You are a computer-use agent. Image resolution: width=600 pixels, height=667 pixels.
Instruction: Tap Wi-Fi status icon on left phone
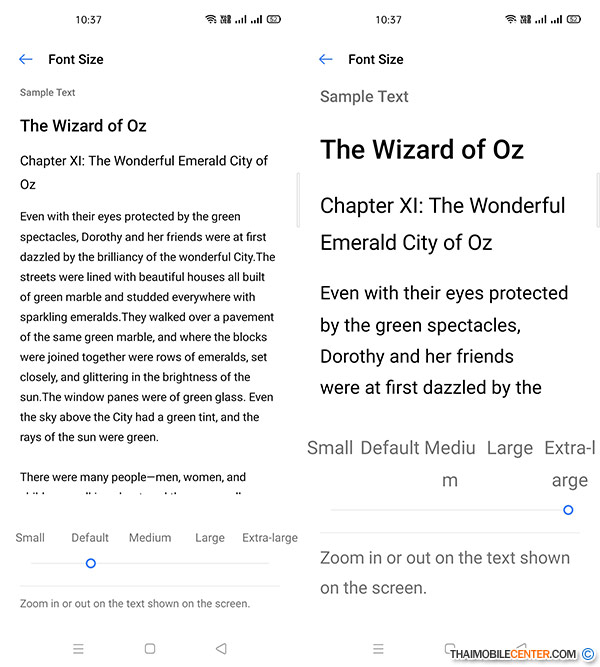(x=211, y=19)
